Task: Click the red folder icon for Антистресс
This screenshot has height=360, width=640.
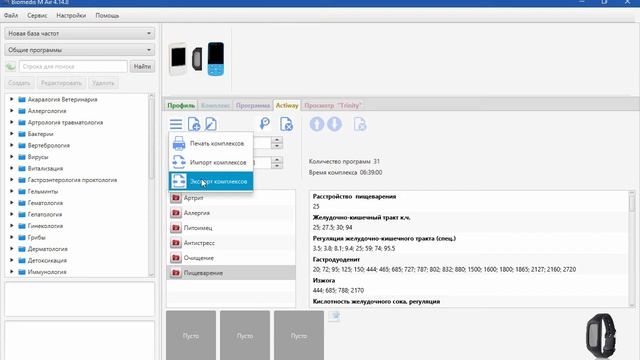Action: tap(176, 243)
